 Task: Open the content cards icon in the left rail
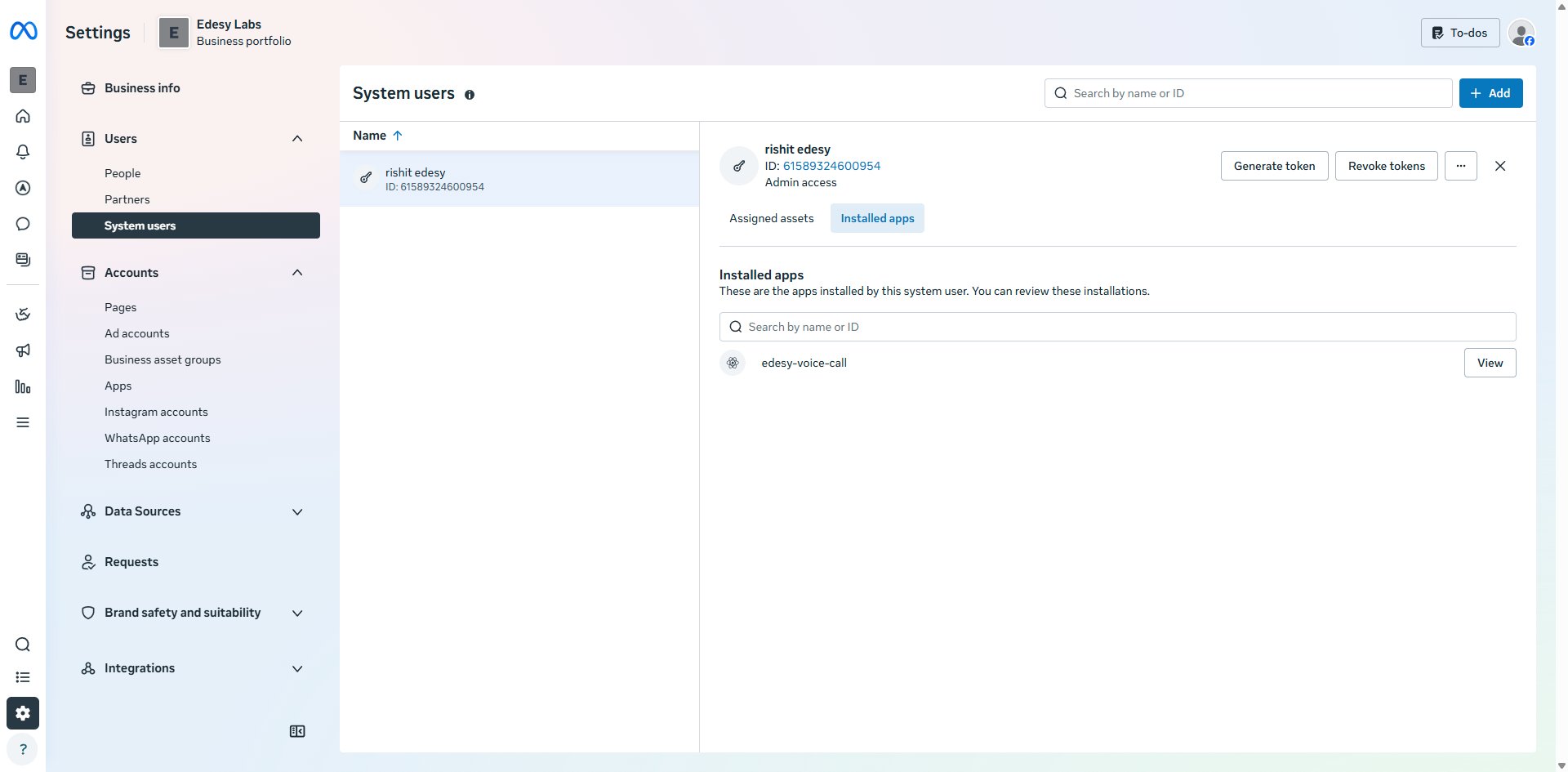(23, 260)
